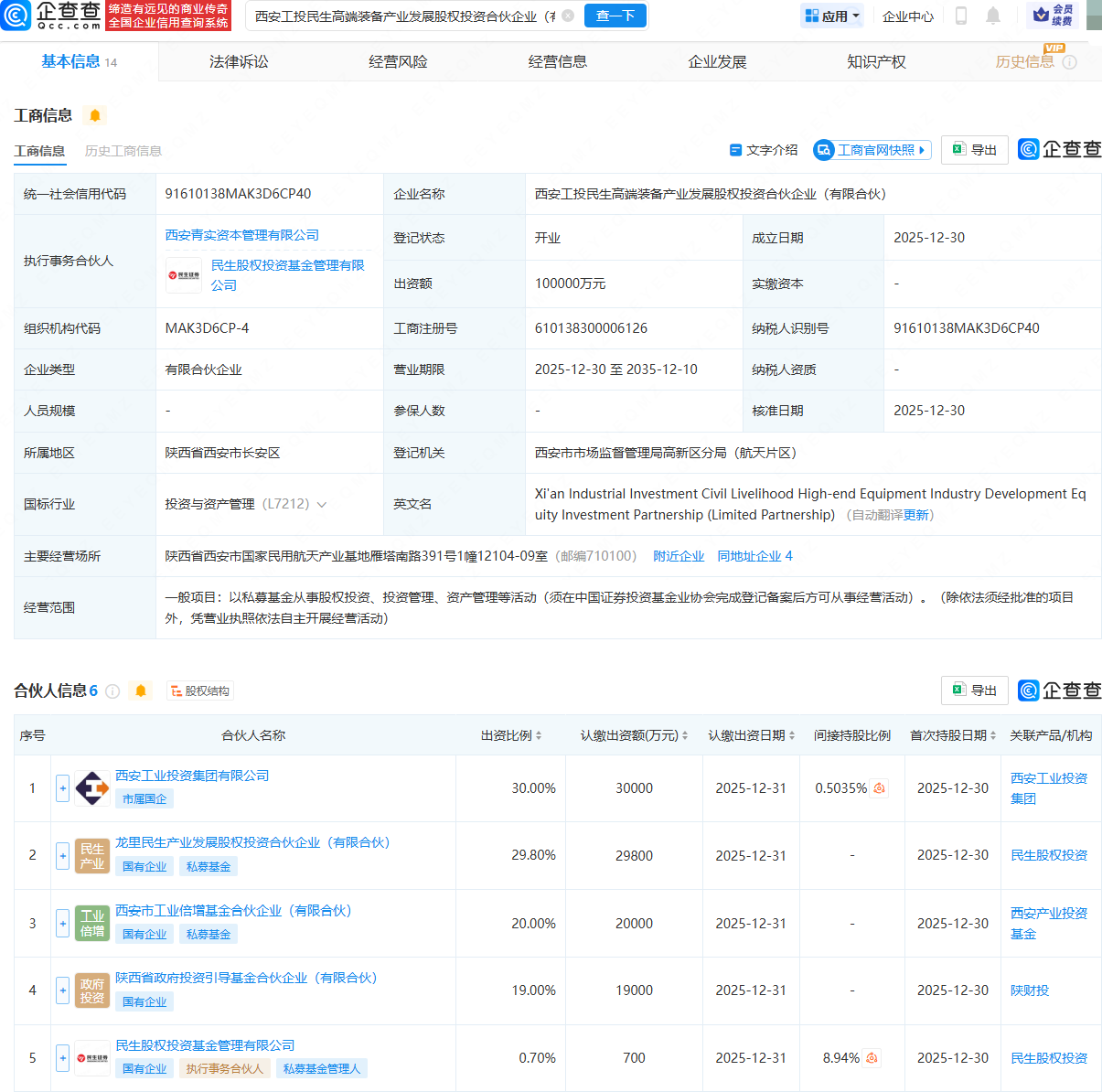1102x1092 pixels.
Task: Click the bell icon beside 工商信息 heading
Action: 95,115
